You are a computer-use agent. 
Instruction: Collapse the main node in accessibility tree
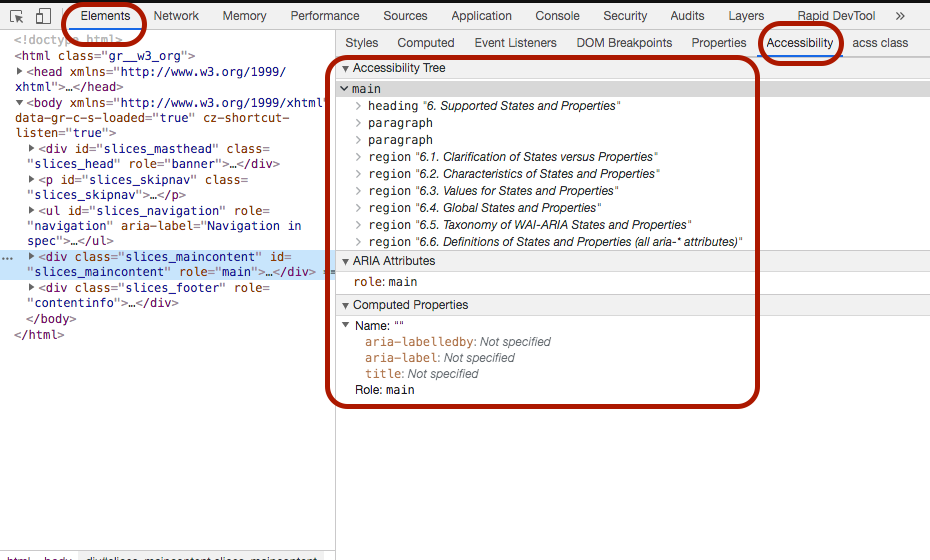click(344, 88)
